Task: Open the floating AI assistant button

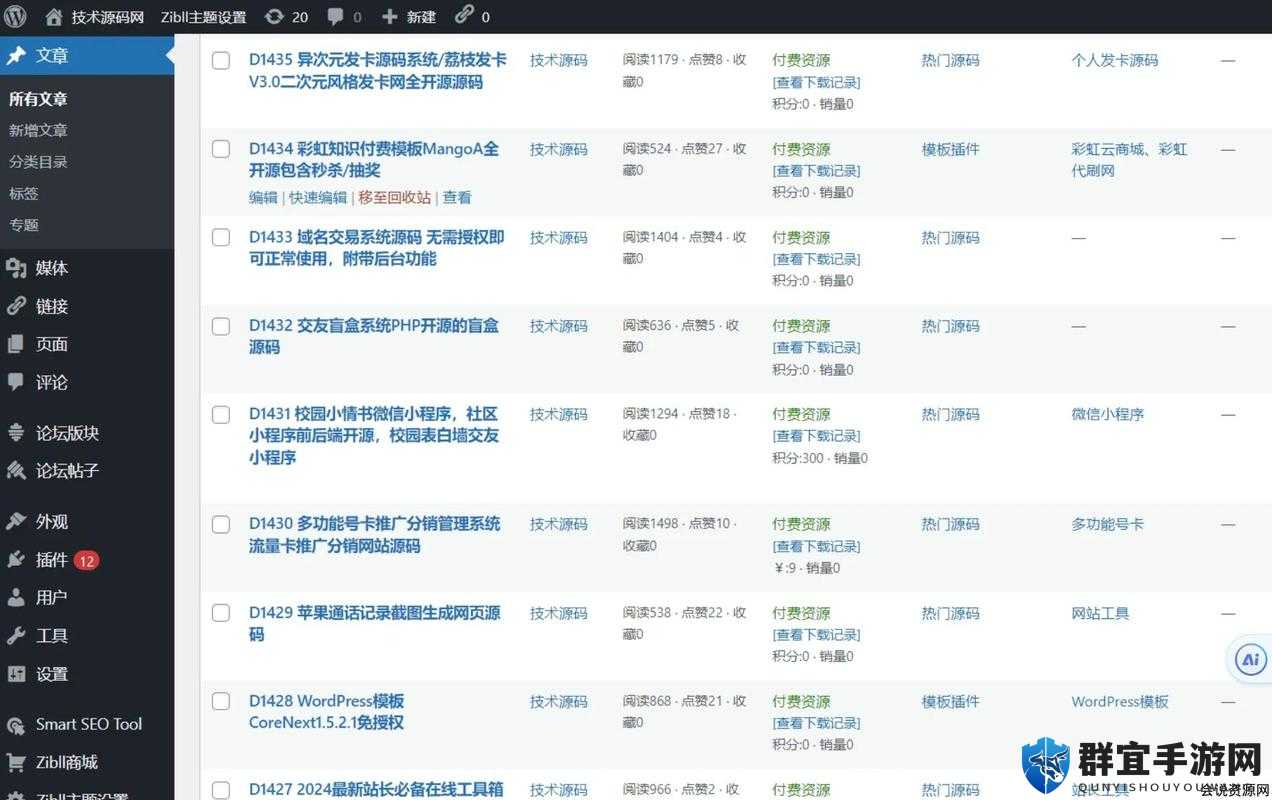Action: click(1250, 660)
